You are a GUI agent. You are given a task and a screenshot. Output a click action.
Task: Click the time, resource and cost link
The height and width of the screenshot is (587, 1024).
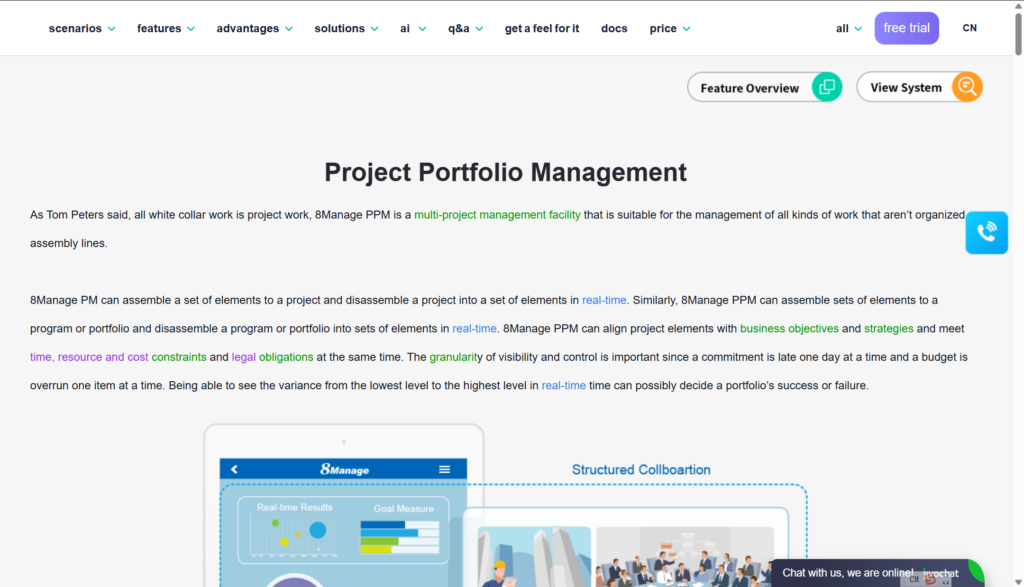coord(89,357)
